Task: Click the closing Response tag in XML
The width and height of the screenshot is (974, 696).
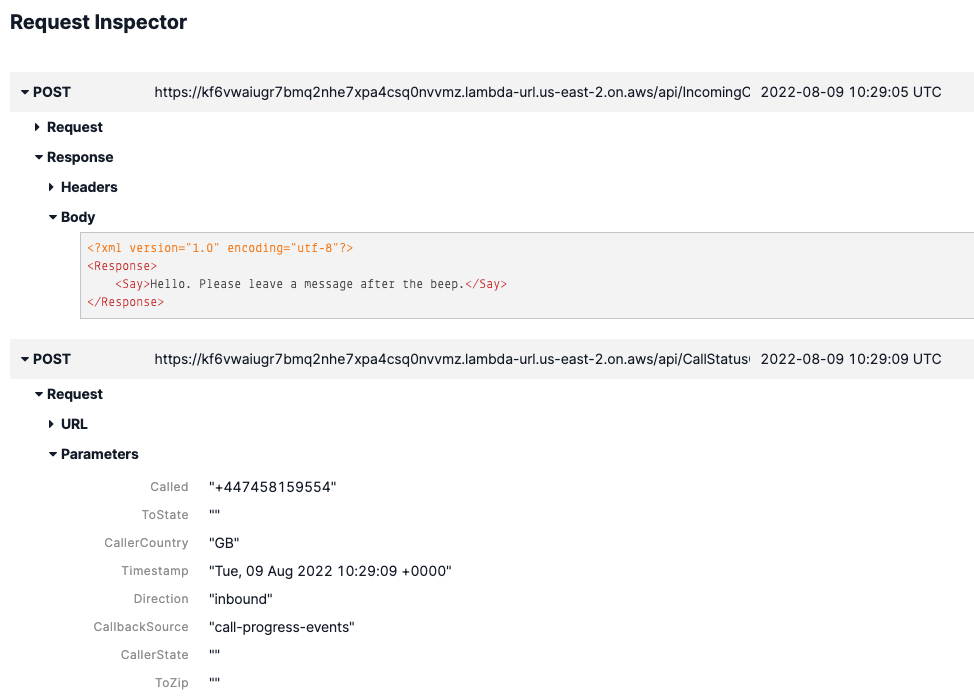Action: 125,302
